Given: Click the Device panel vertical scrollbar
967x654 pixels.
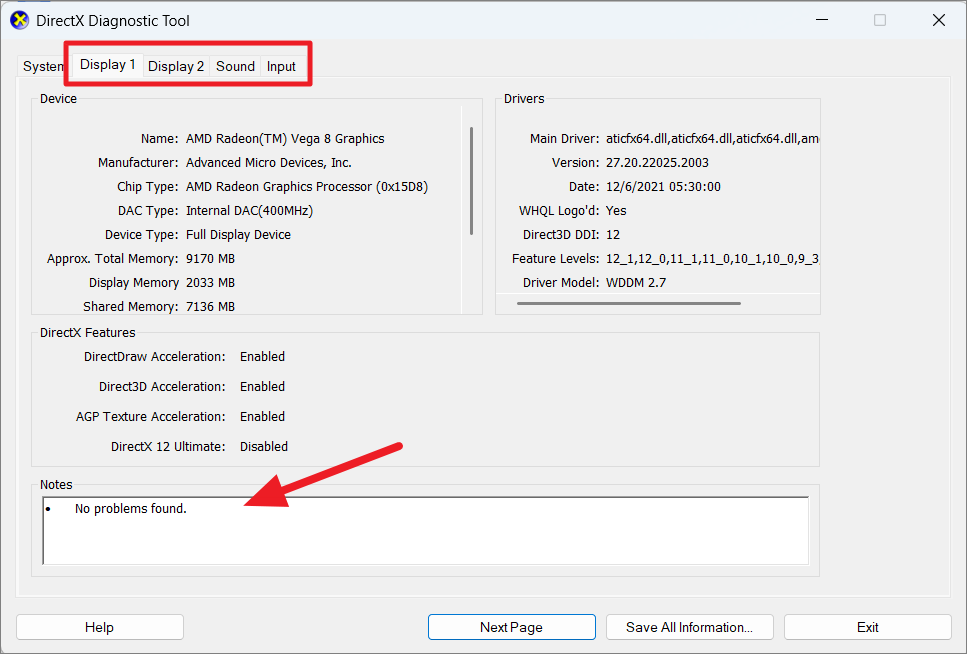Looking at the screenshot, I should click(471, 181).
